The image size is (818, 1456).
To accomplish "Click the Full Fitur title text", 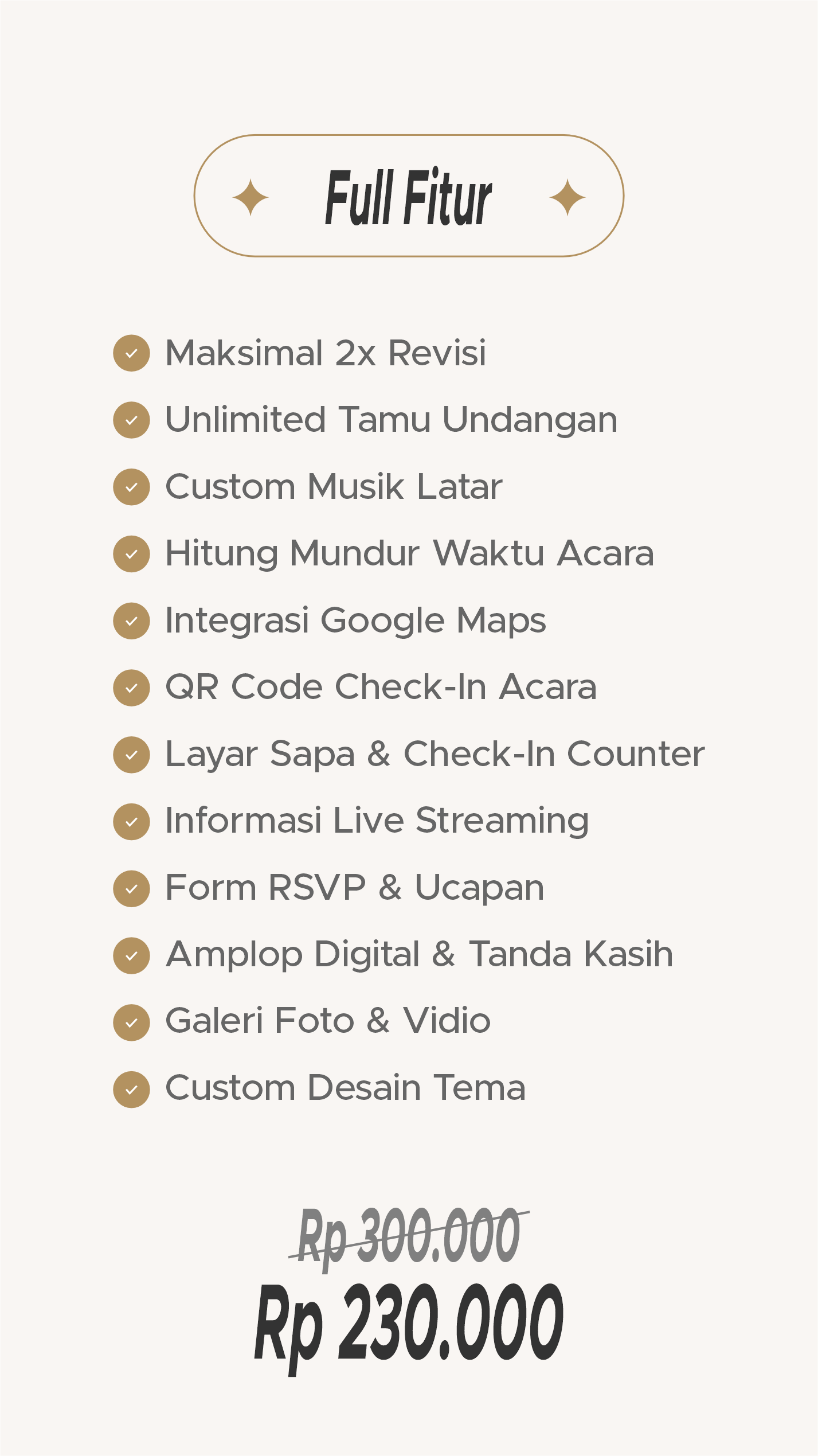I will [x=408, y=197].
